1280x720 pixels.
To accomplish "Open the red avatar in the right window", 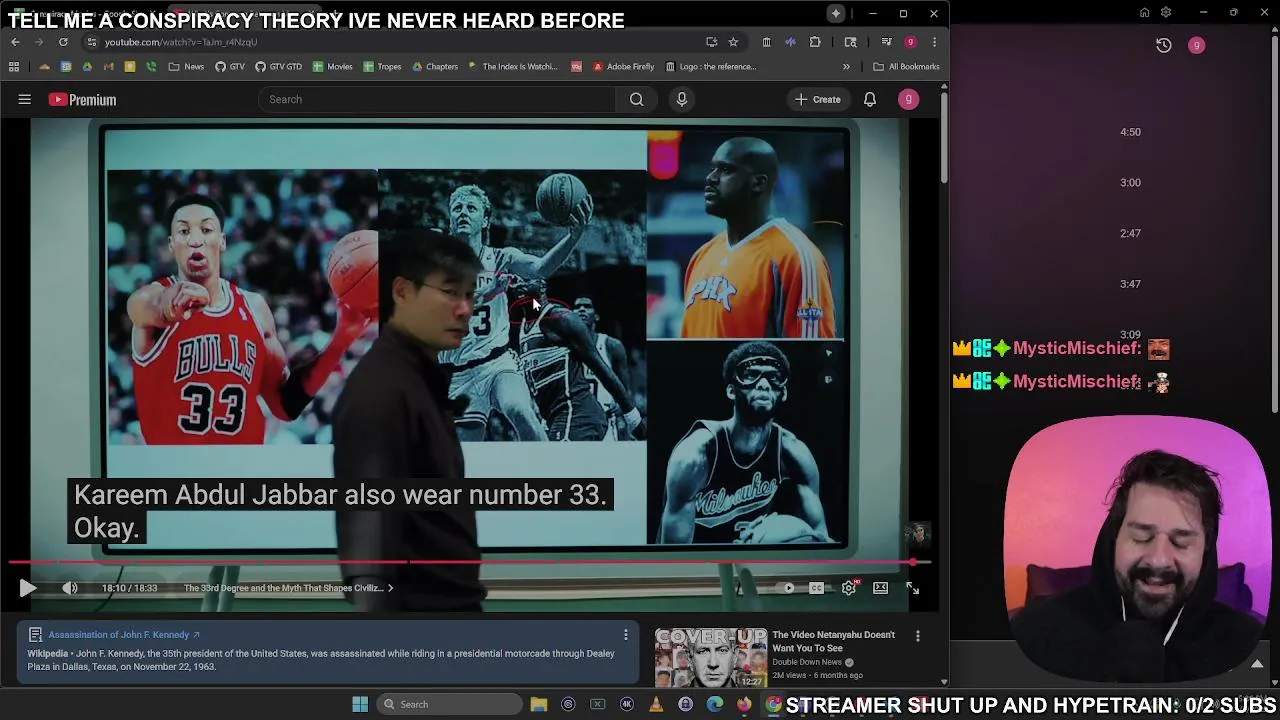I will point(1196,45).
